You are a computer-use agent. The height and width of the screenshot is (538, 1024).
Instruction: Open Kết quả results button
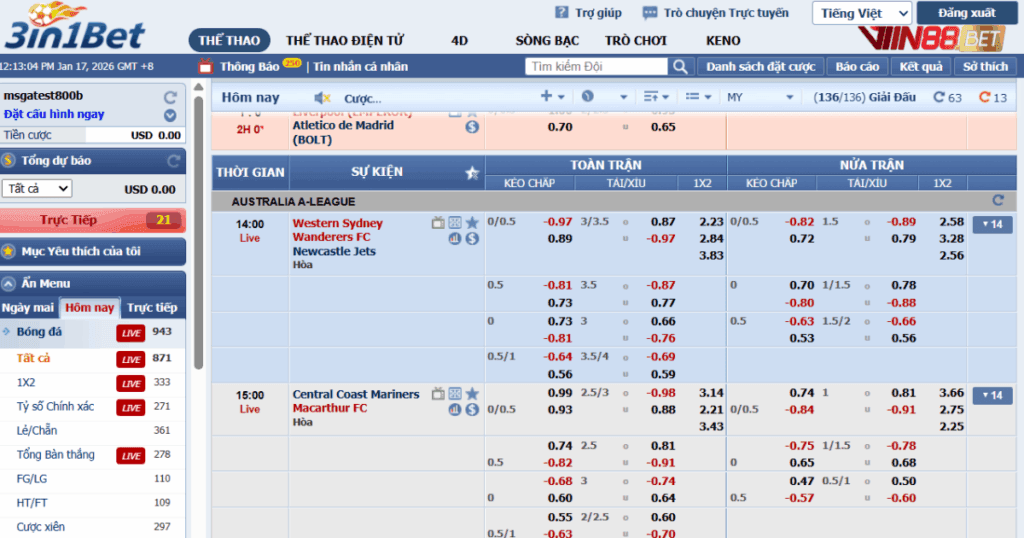(x=921, y=67)
